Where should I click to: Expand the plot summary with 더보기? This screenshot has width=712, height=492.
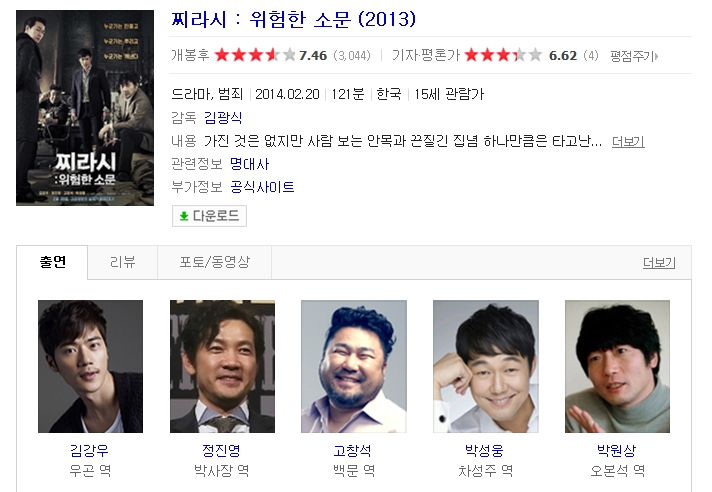628,142
